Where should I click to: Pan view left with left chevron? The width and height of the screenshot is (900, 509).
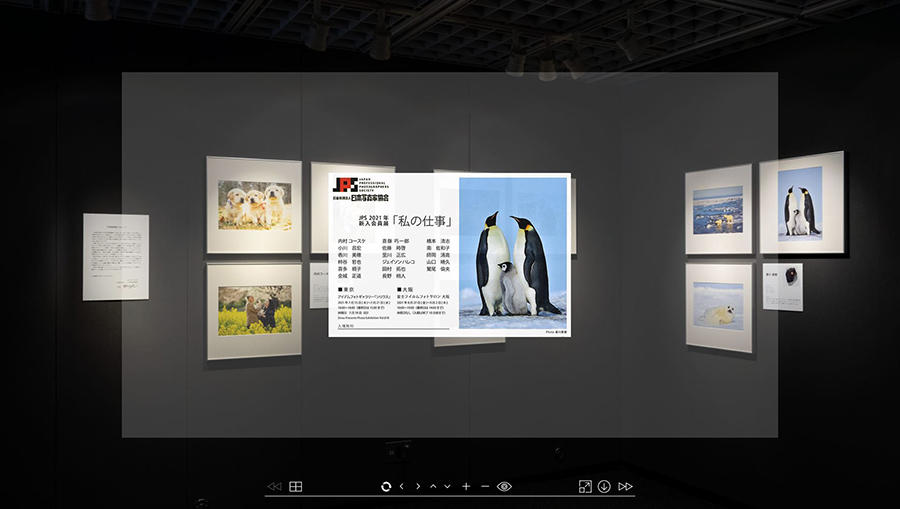[x=402, y=487]
